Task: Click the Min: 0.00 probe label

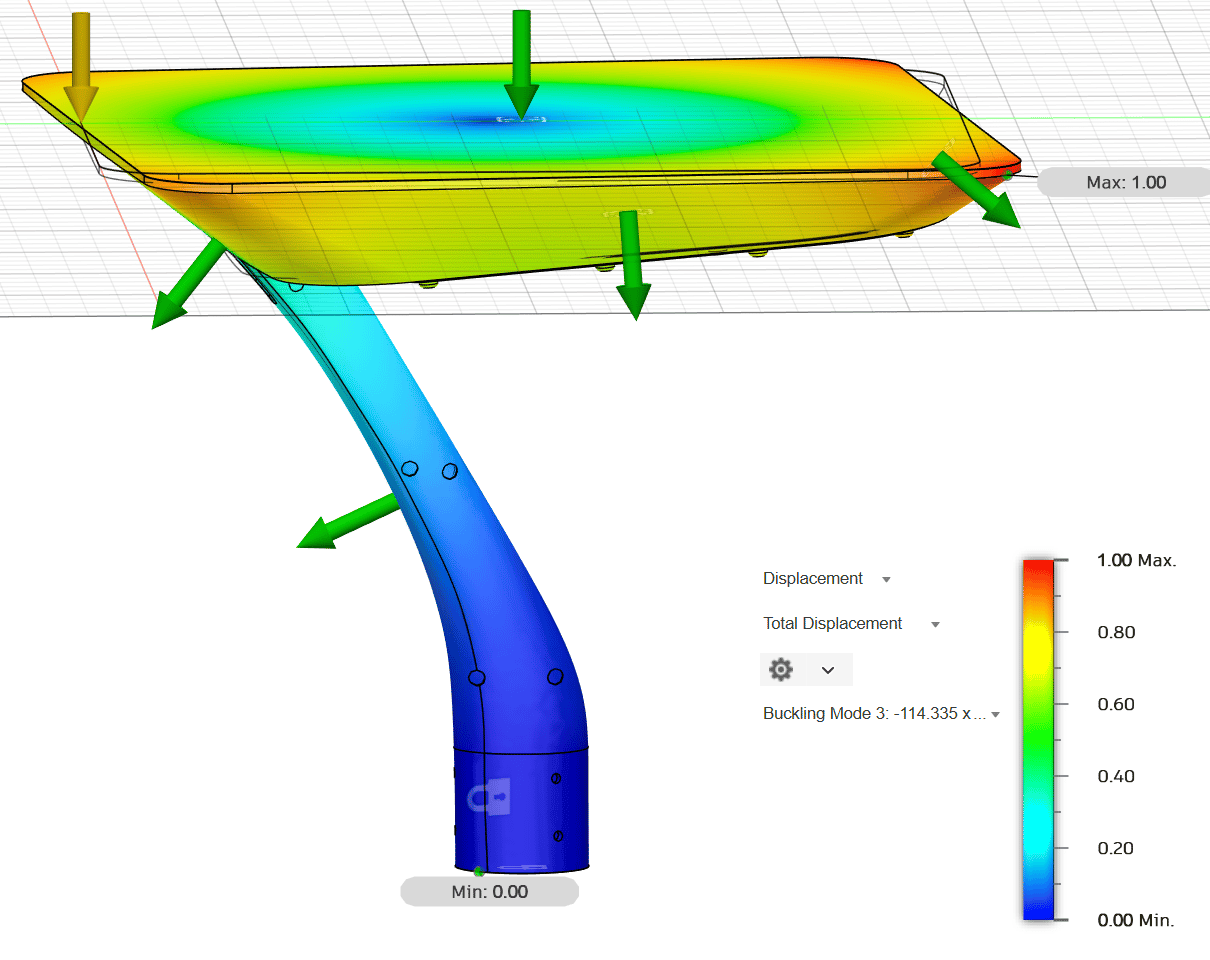Action: pyautogui.click(x=490, y=892)
